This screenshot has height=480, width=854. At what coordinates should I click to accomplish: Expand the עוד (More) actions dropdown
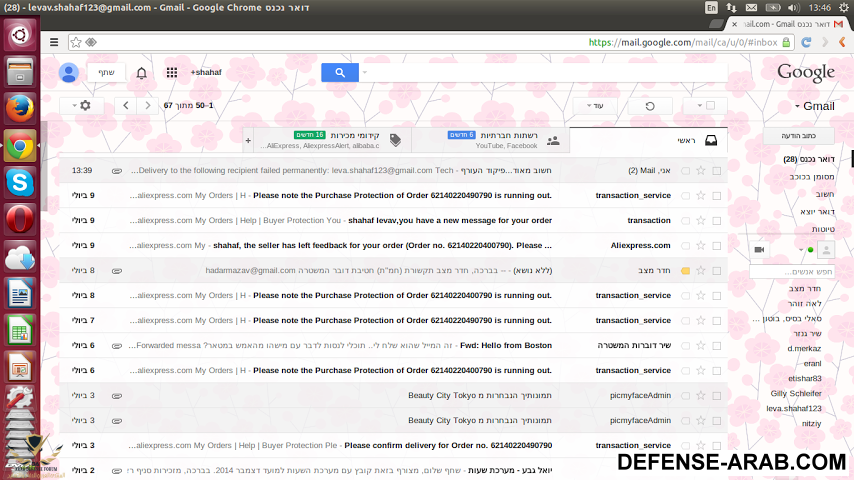[x=600, y=105]
